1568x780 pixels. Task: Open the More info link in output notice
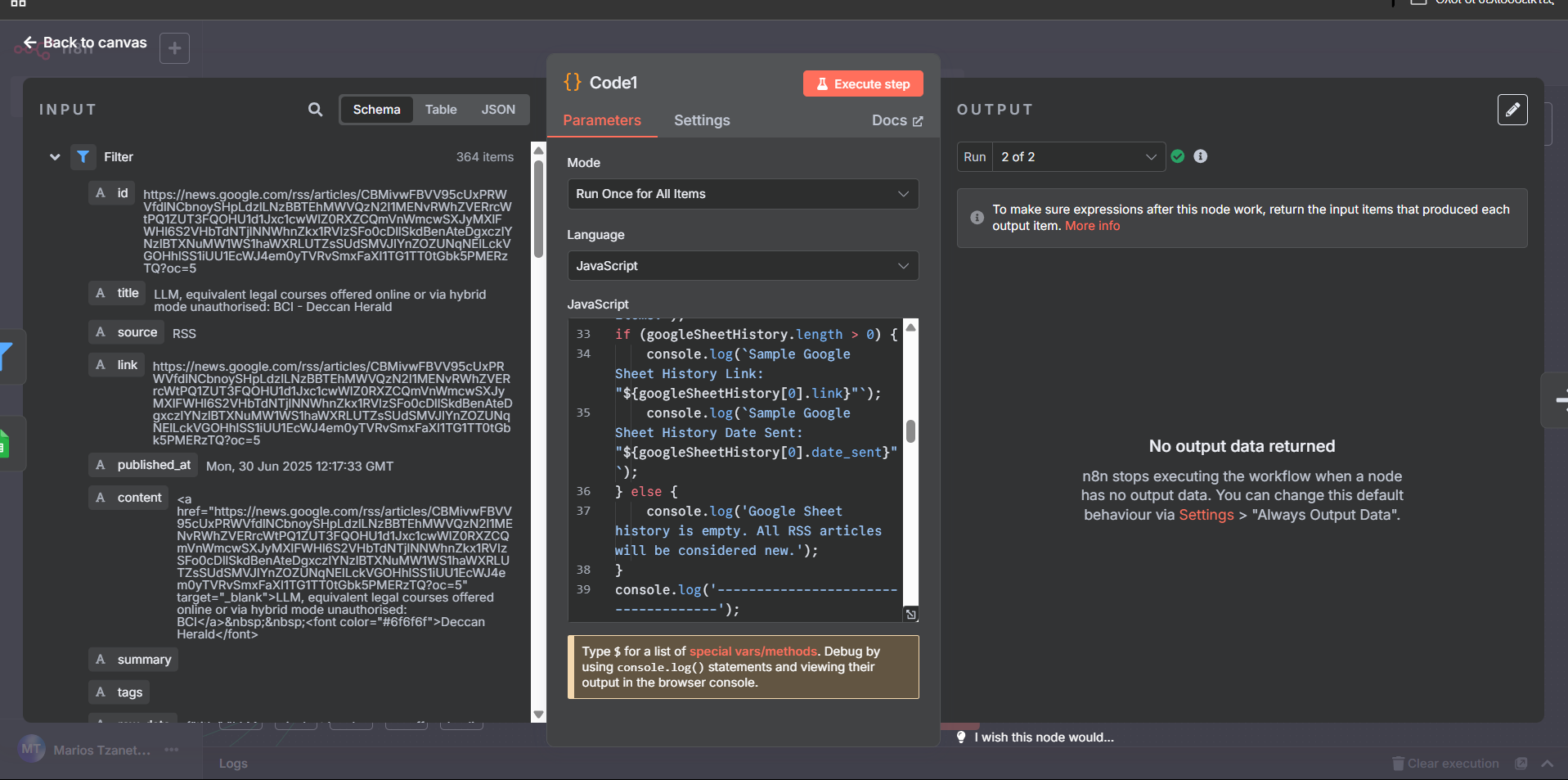(1092, 226)
